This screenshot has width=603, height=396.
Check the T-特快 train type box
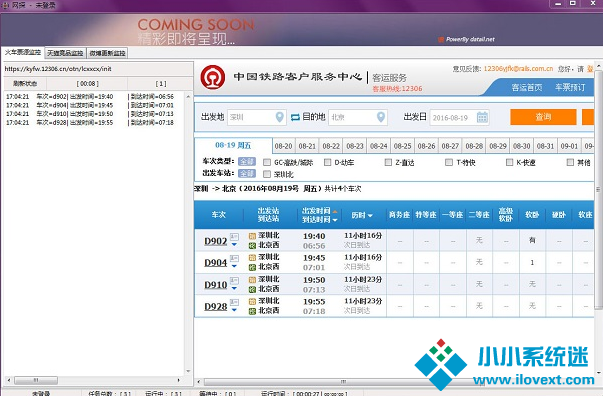(449, 162)
